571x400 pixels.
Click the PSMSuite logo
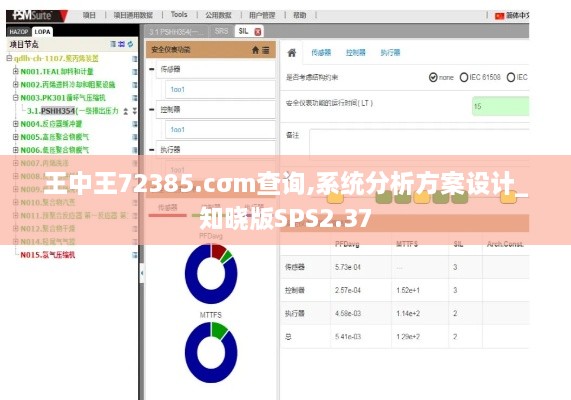point(37,16)
